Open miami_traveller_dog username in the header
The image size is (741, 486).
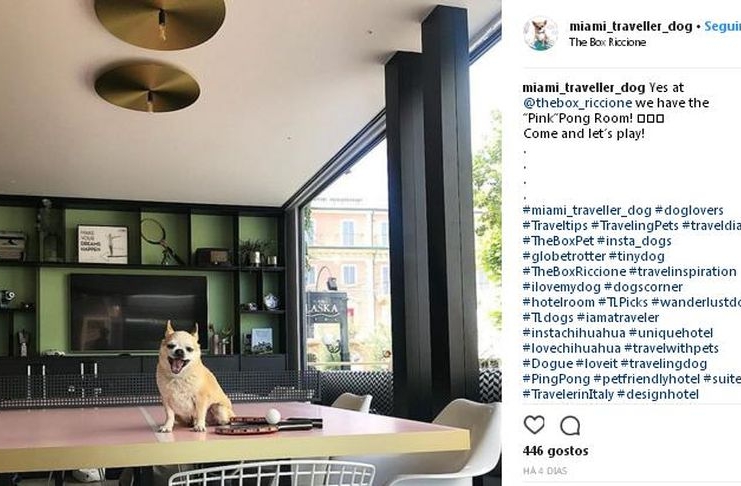pos(631,26)
